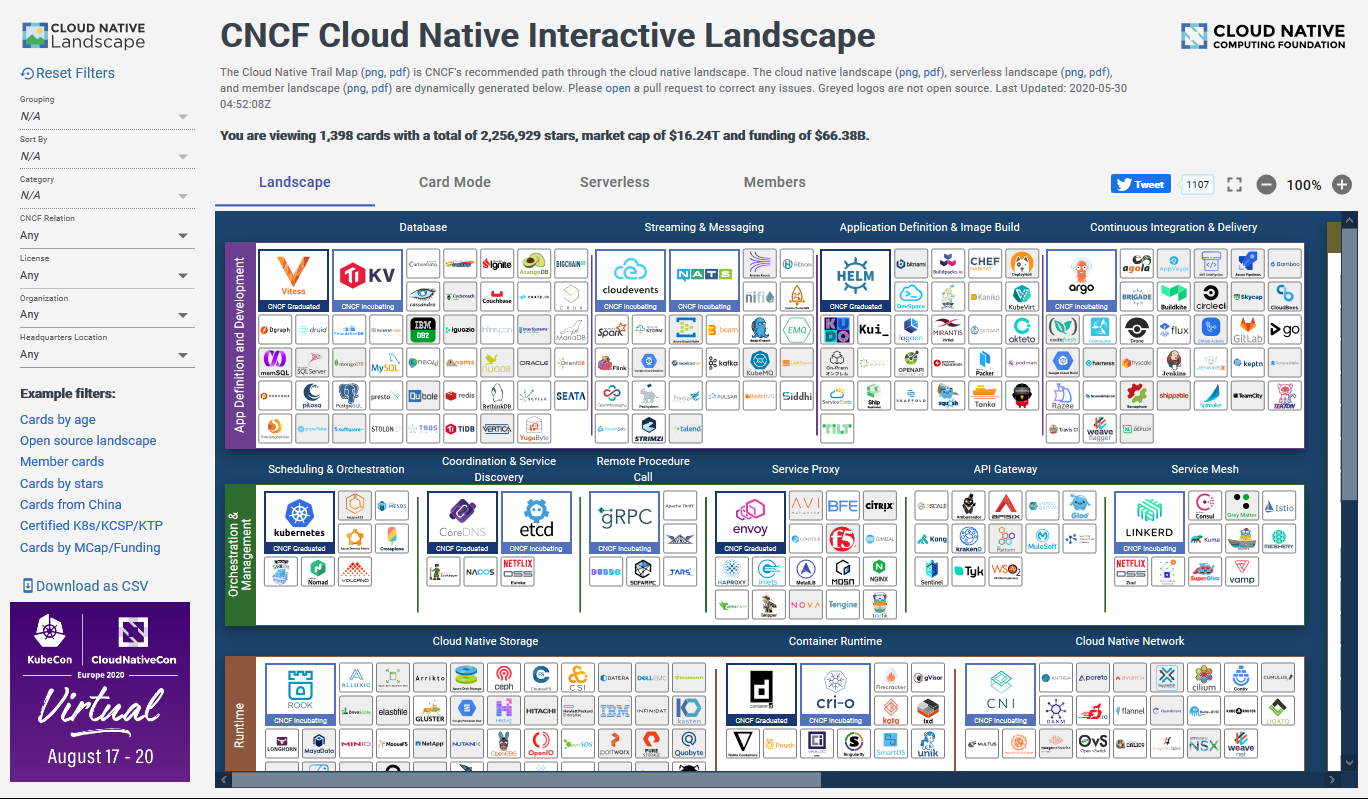Select the gRPC card
Viewport: 1368px width, 799px height.
tap(625, 522)
